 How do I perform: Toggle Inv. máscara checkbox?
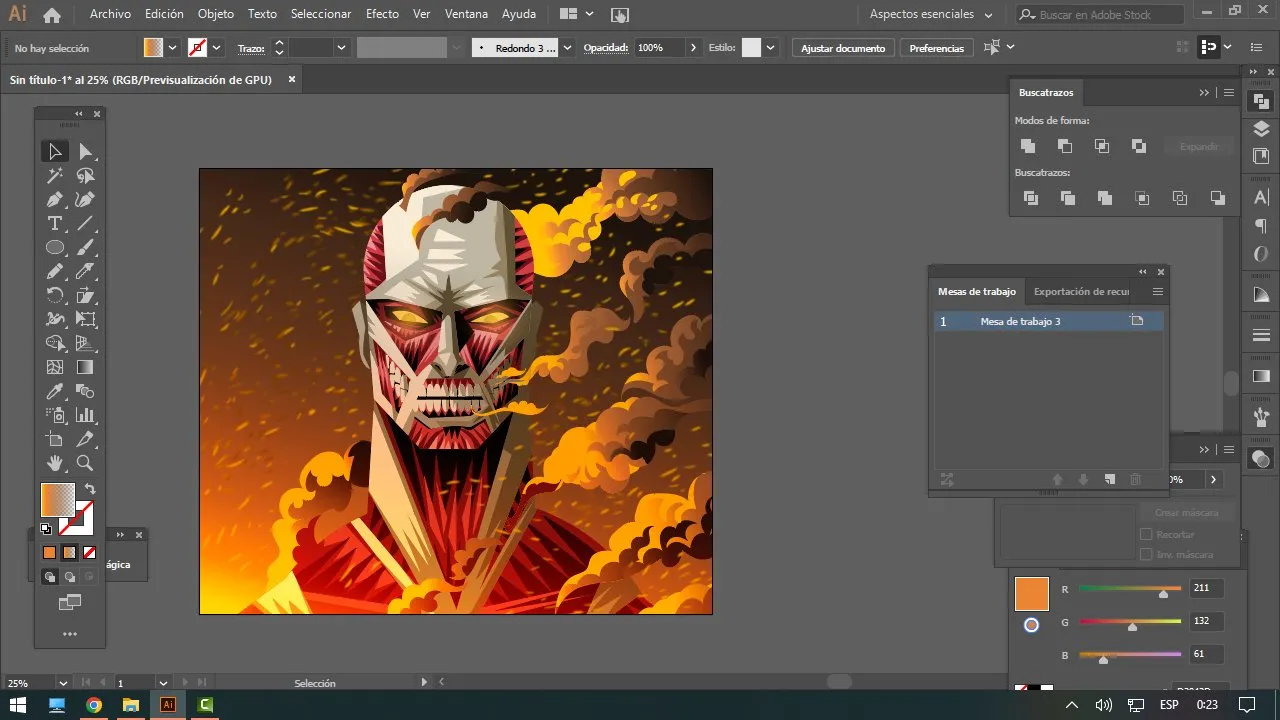coord(1146,554)
